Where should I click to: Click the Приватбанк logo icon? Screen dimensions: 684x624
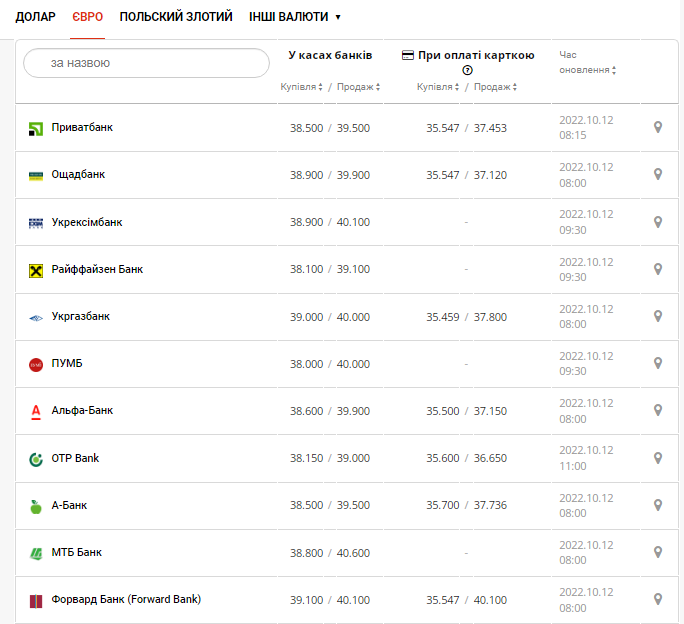pyautogui.click(x=36, y=129)
